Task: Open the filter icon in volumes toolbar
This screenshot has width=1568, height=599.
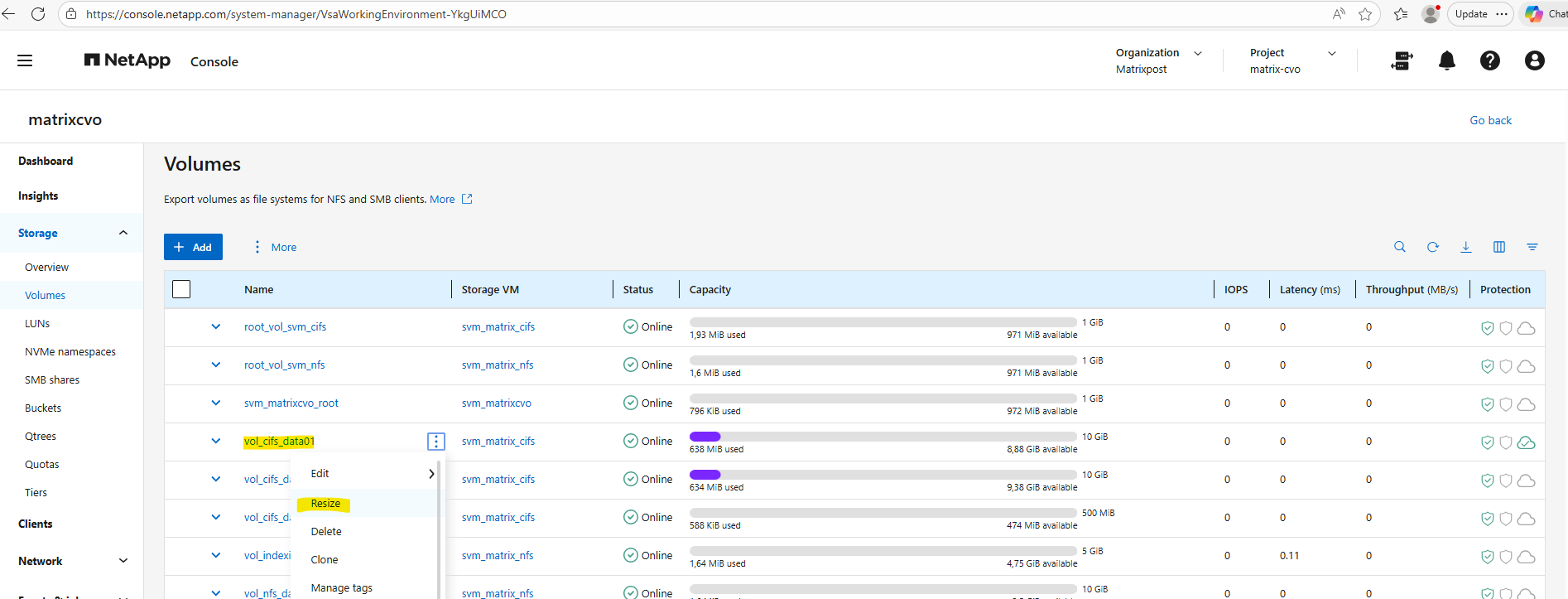Action: (1532, 247)
